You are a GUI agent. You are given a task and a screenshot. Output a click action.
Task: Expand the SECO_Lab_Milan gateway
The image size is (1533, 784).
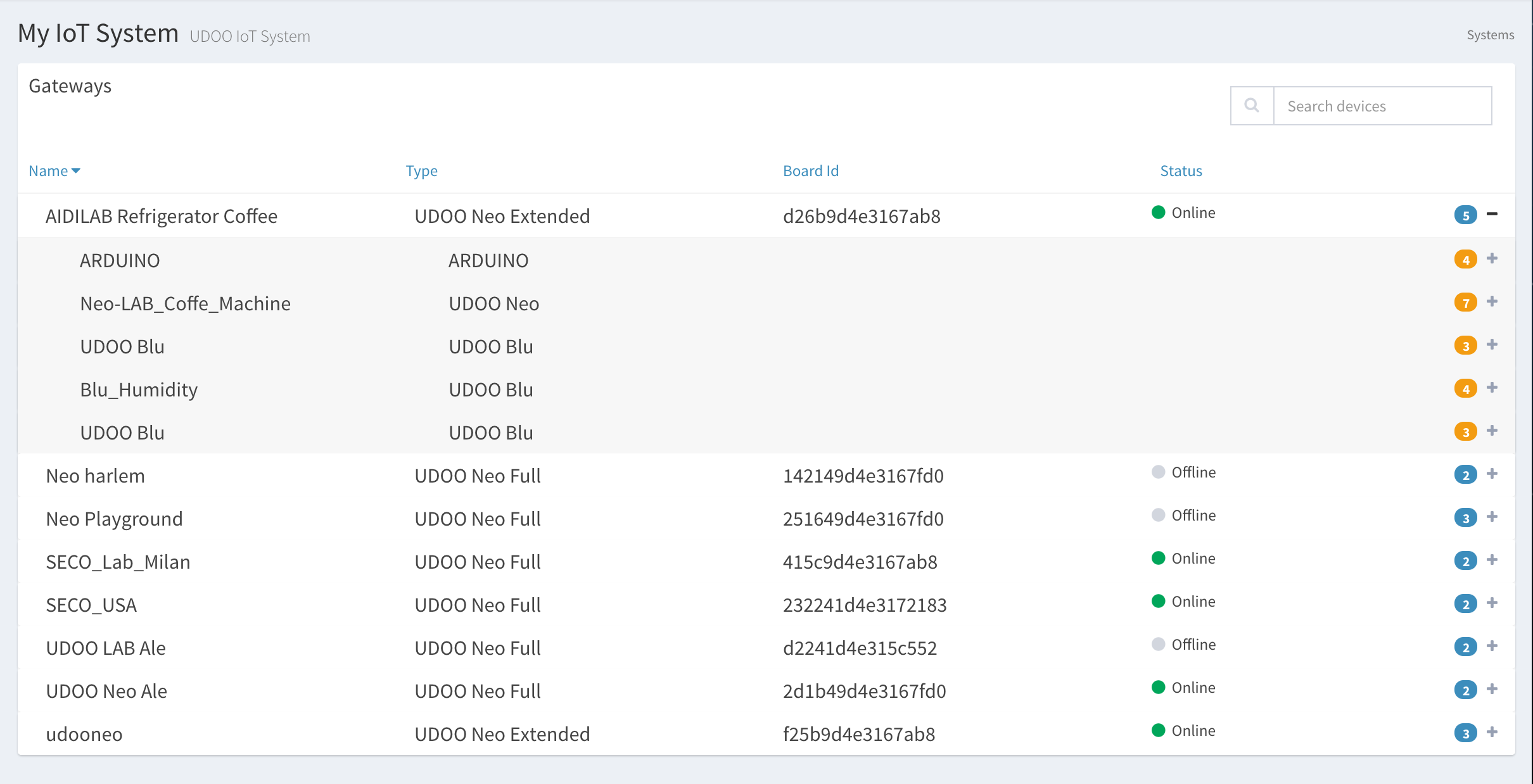(1492, 560)
